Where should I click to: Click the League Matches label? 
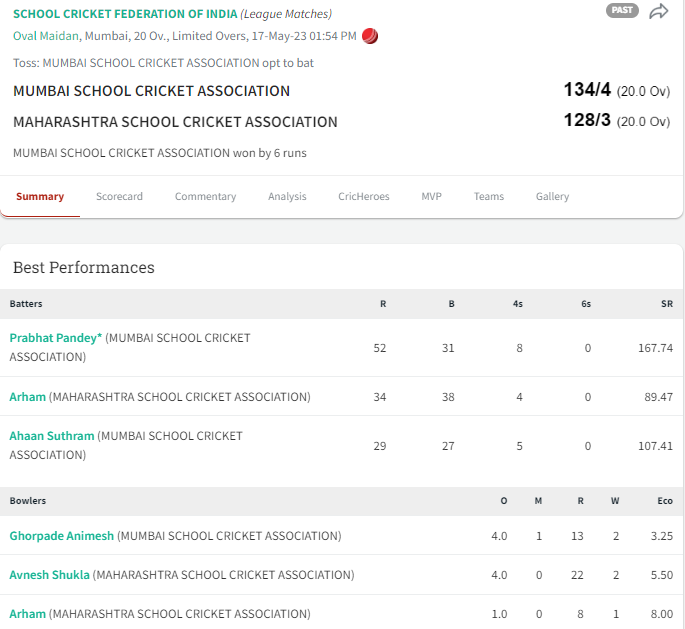pos(286,14)
